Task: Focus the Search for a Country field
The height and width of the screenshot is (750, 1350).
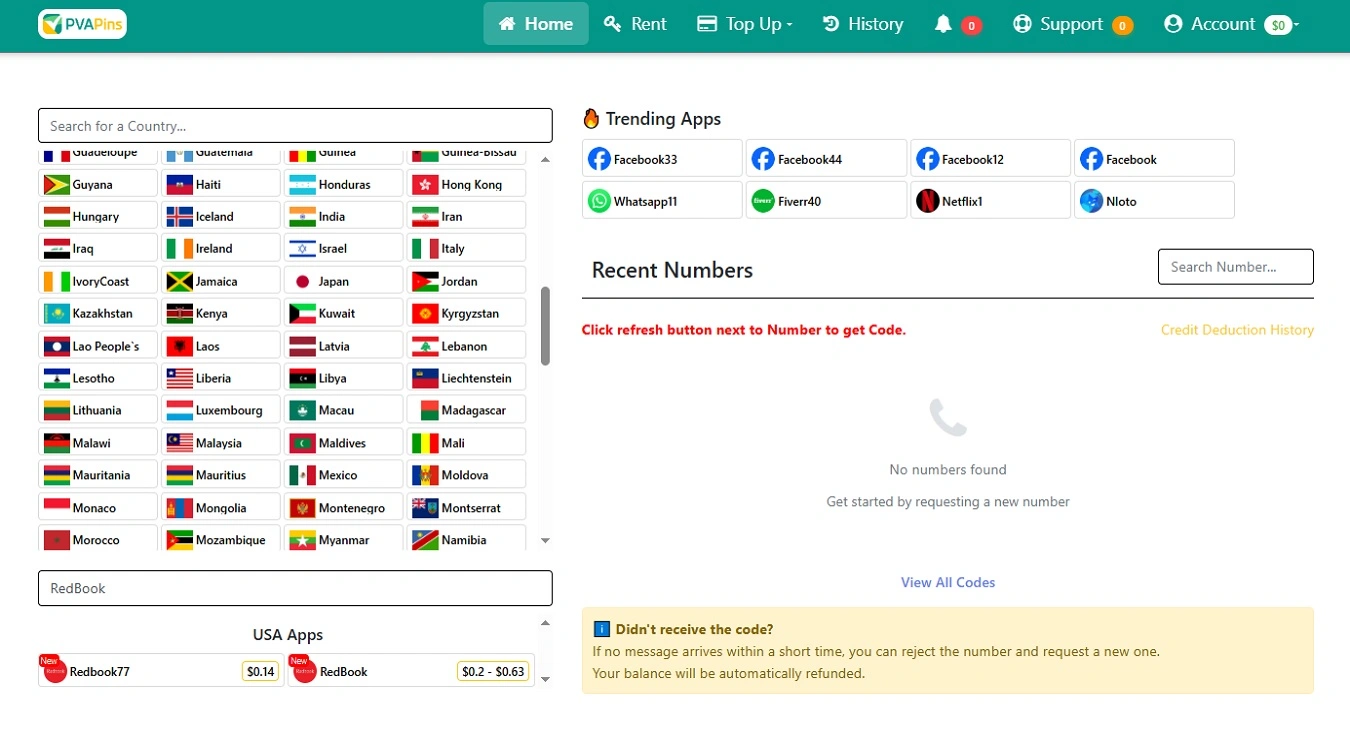Action: click(x=295, y=126)
